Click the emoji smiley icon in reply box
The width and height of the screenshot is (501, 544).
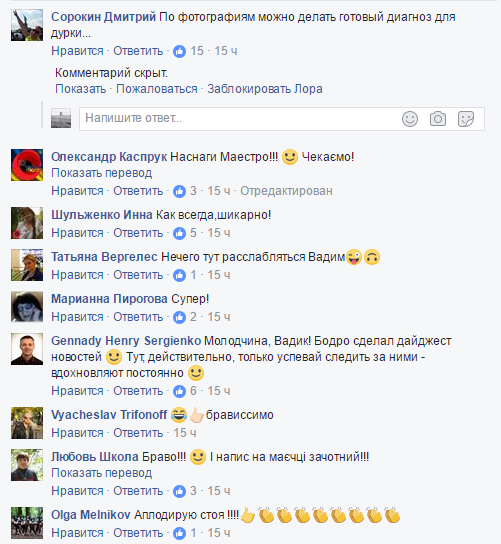click(410, 119)
